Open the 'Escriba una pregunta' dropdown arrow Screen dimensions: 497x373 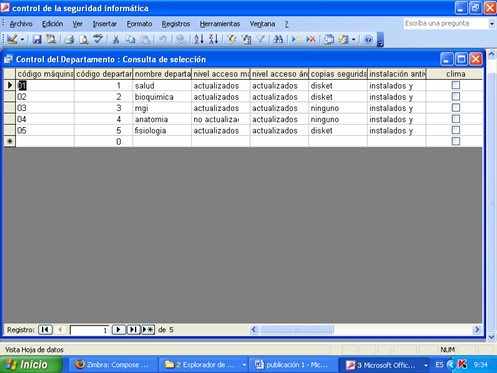click(x=492, y=24)
